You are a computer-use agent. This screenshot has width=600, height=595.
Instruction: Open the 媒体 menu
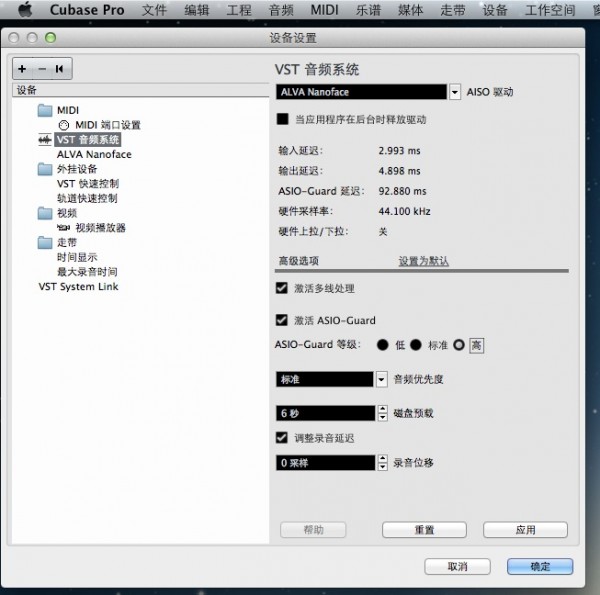(x=411, y=10)
